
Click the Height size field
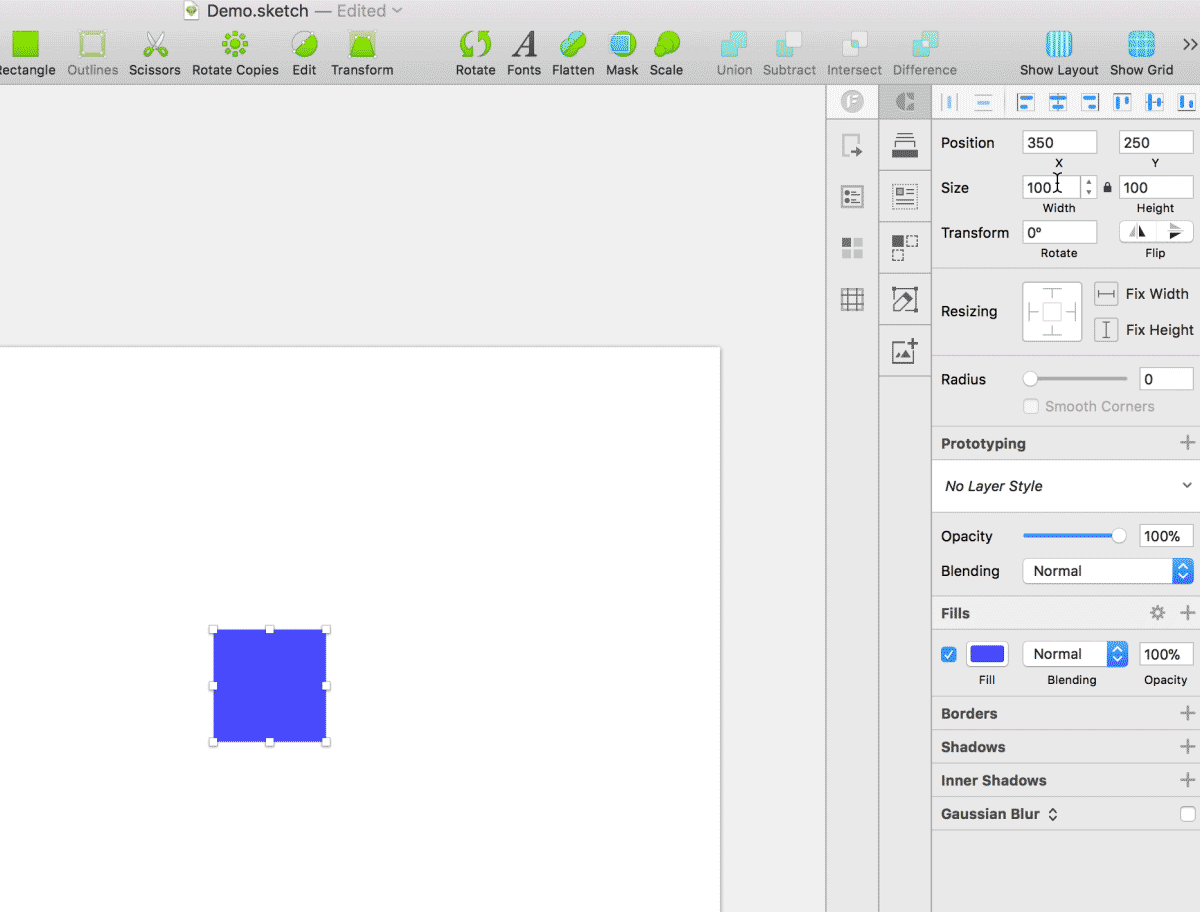point(1156,187)
